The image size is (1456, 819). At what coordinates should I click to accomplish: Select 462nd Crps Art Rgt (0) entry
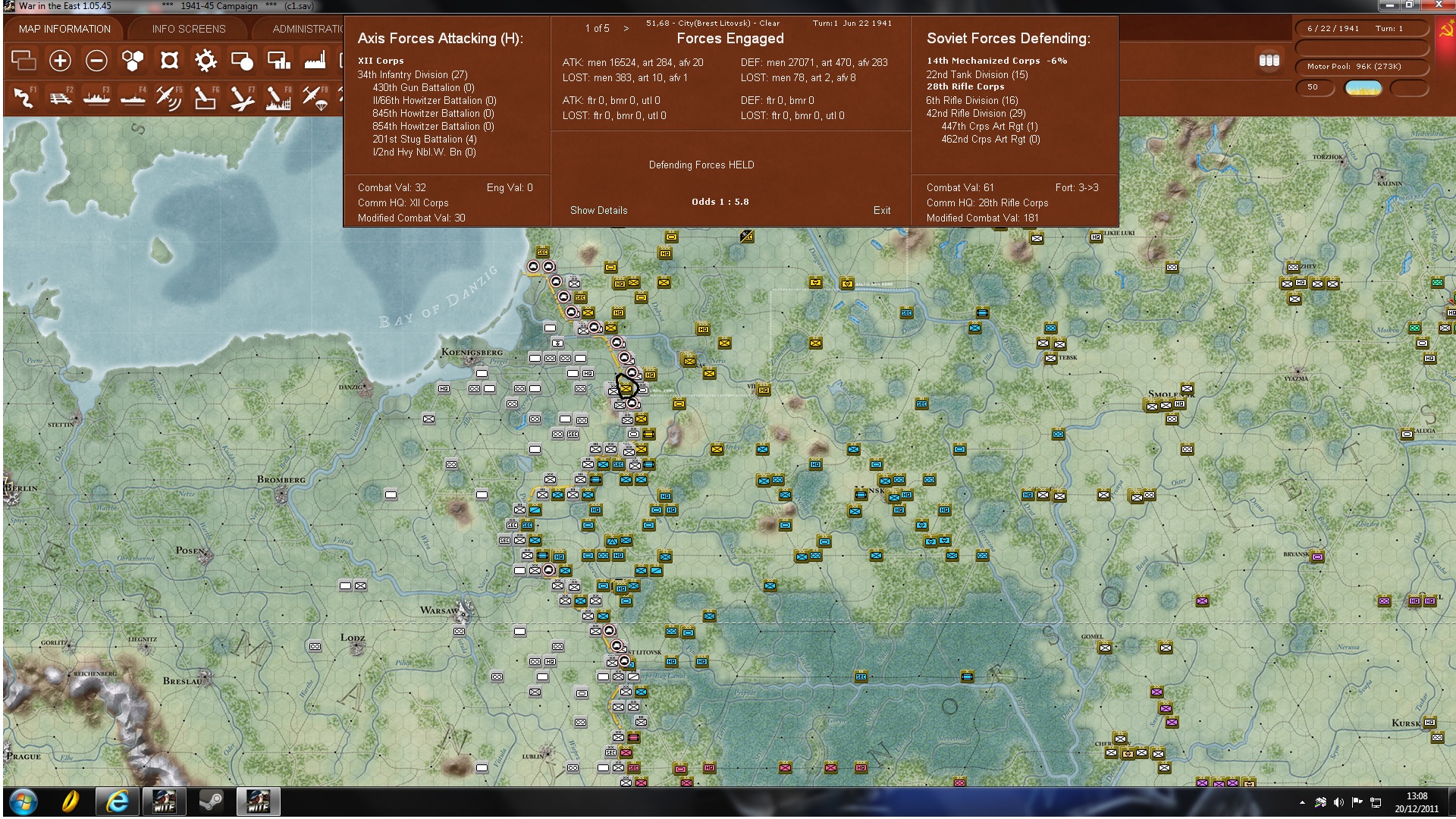pos(990,139)
